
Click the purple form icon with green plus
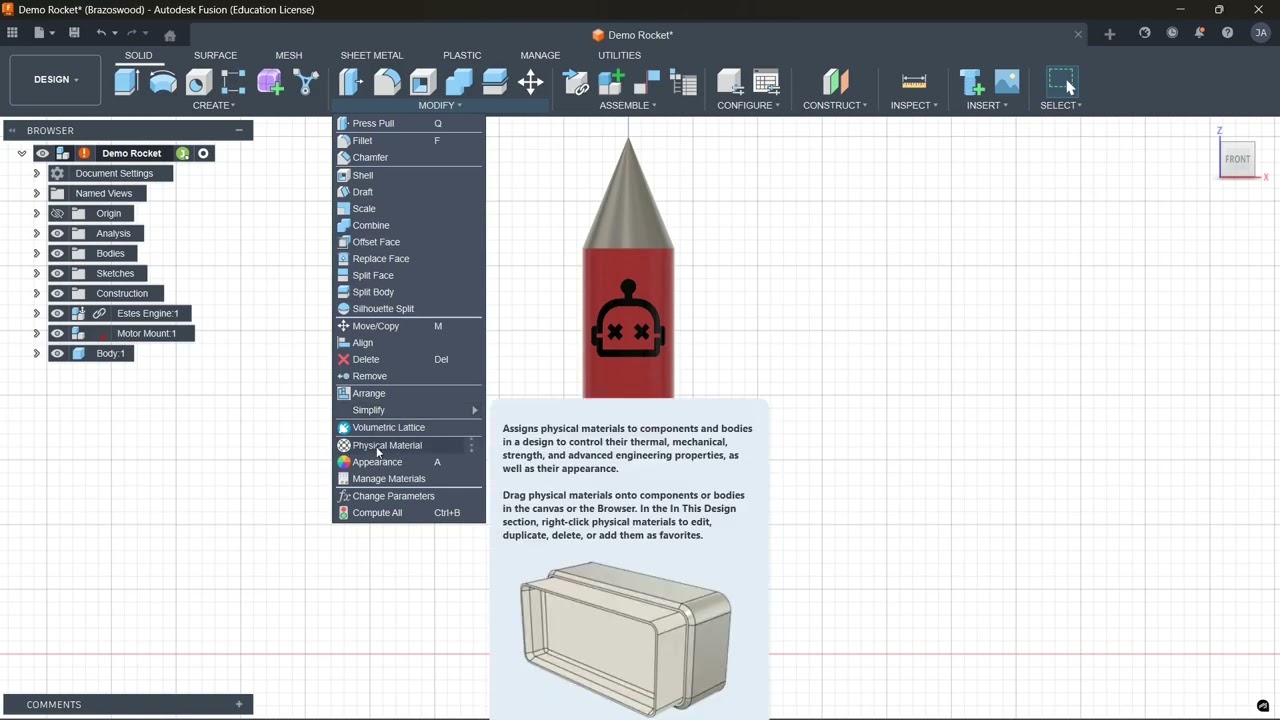pyautogui.click(x=270, y=82)
